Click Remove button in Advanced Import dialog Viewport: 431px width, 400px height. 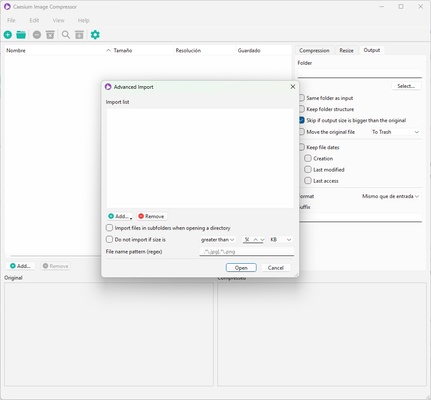[x=151, y=216]
